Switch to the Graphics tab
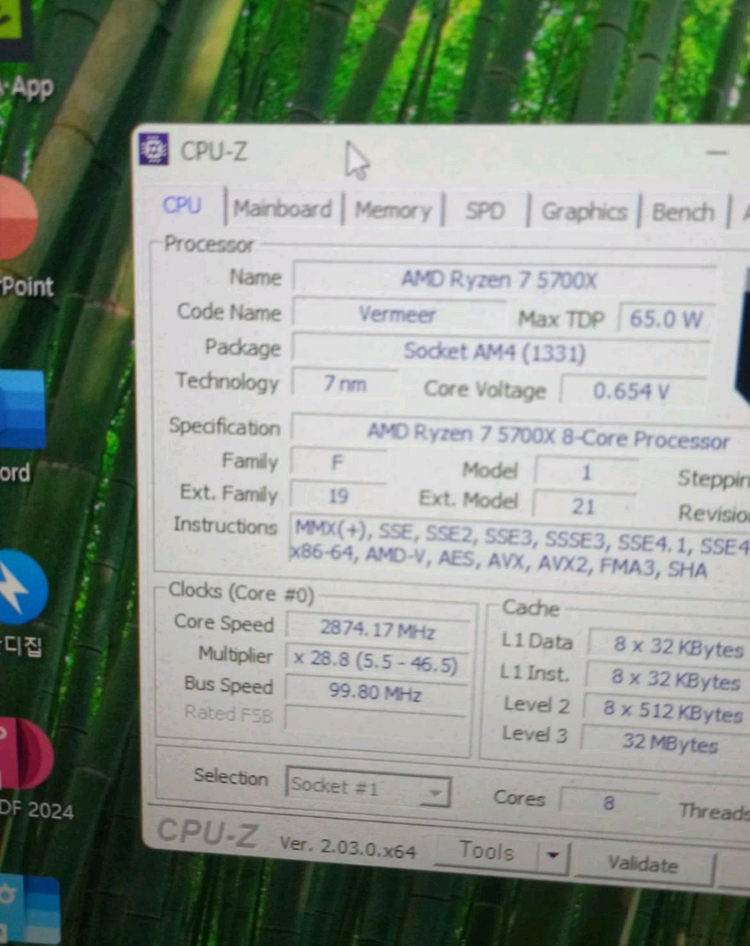Viewport: 750px width, 946px height. (584, 212)
